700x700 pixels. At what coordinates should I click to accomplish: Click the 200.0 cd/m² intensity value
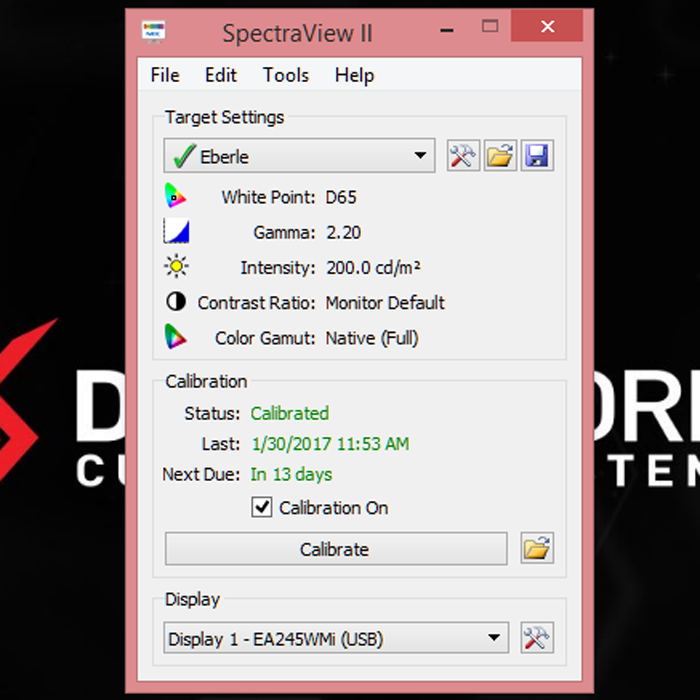tap(373, 268)
